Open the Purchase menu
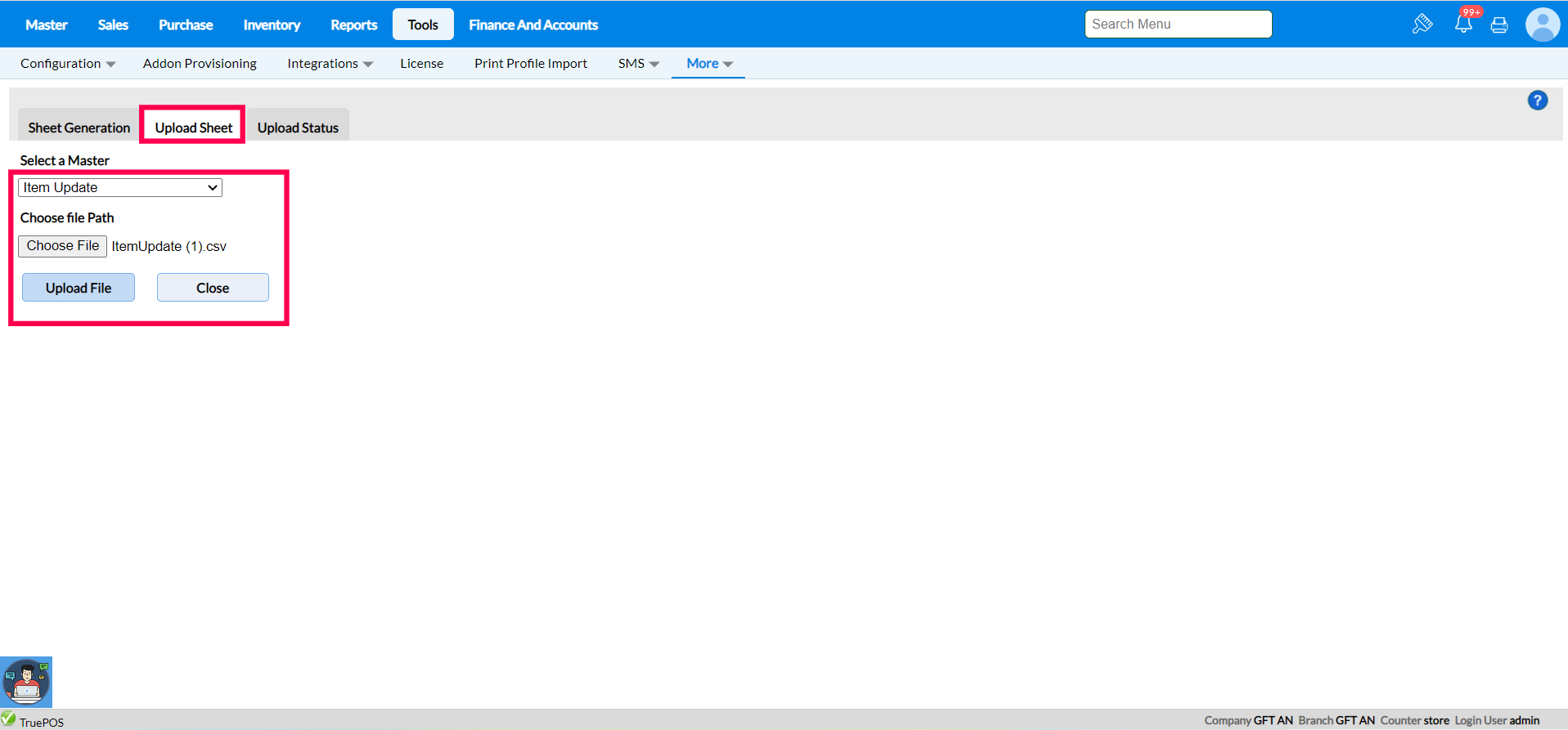This screenshot has width=1568, height=730. tap(186, 25)
